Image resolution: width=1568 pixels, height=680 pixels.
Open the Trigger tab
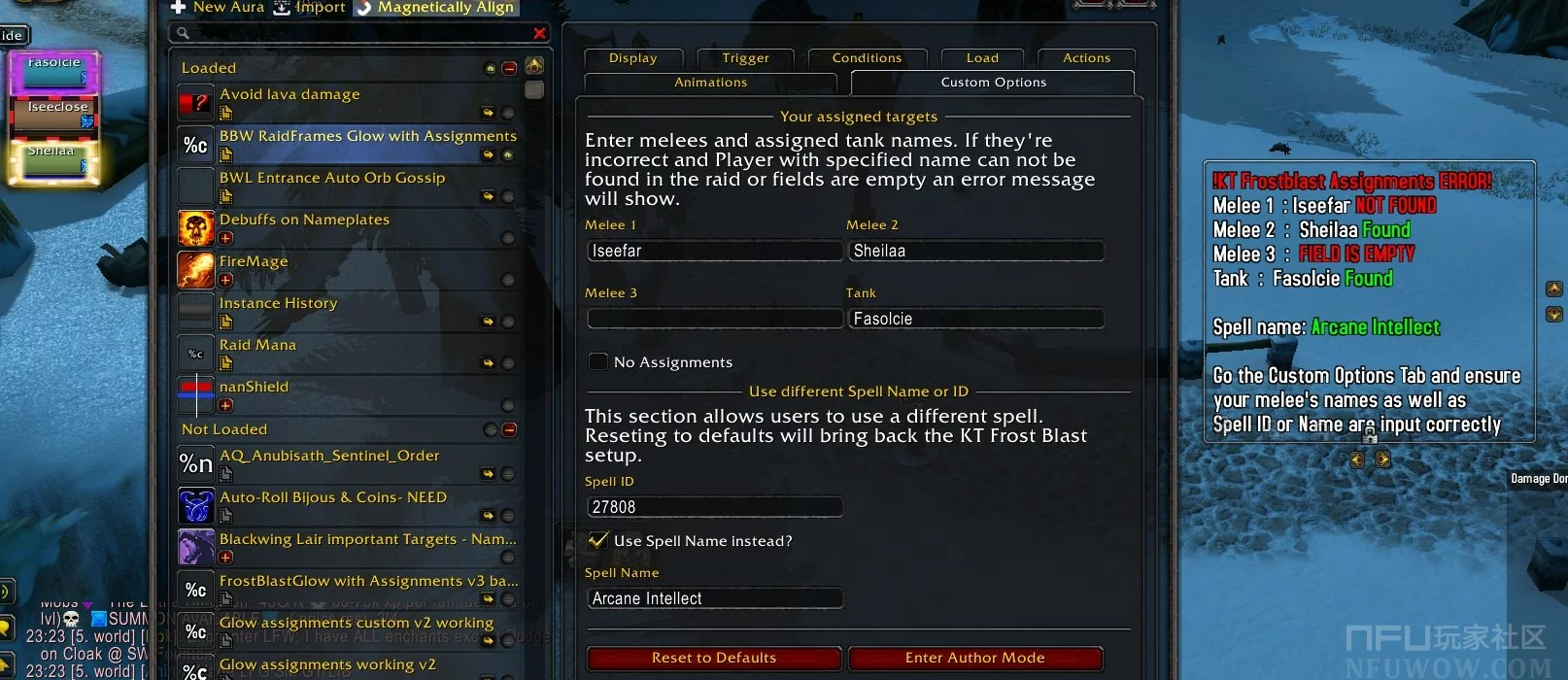tap(745, 58)
